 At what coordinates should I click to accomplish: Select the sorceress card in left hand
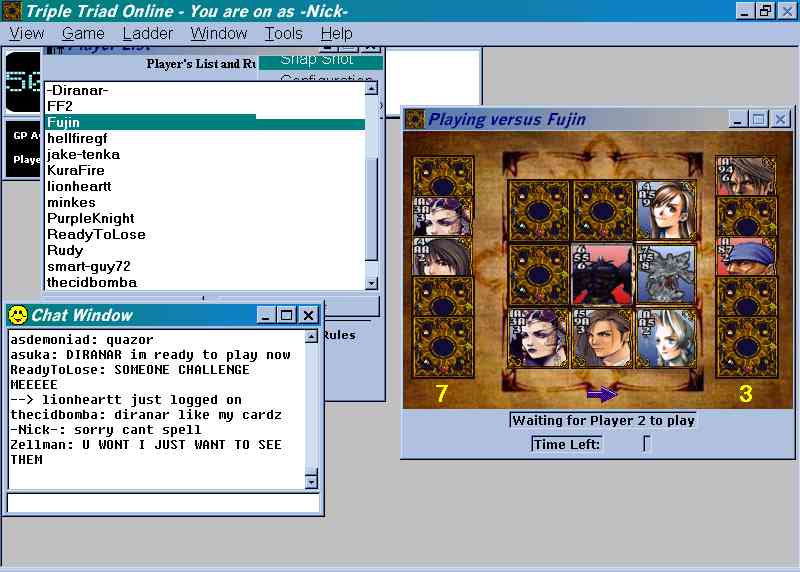click(x=443, y=216)
